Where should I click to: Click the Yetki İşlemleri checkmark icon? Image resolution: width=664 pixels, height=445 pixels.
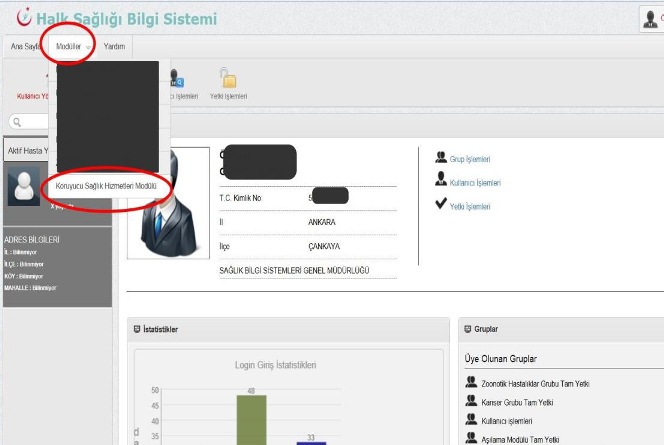click(441, 205)
